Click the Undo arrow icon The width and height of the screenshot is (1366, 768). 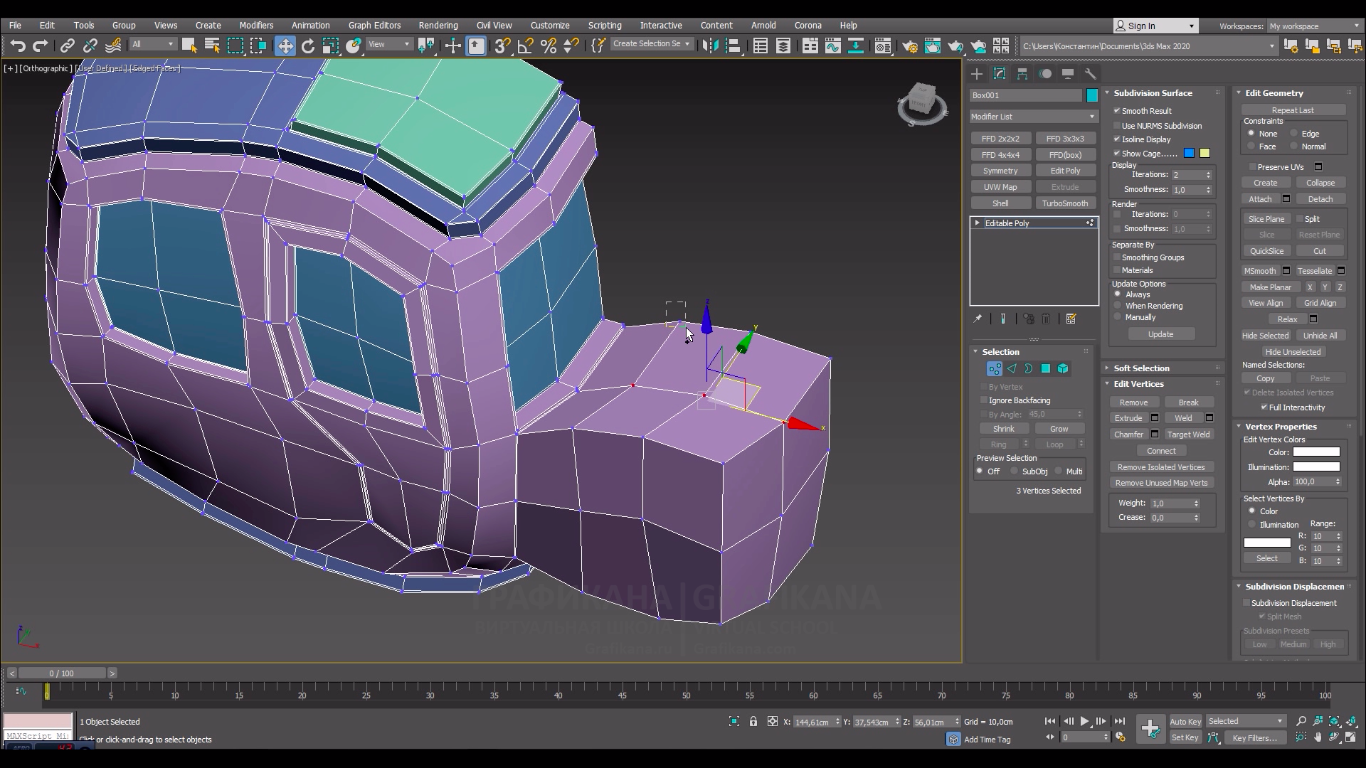(x=17, y=45)
